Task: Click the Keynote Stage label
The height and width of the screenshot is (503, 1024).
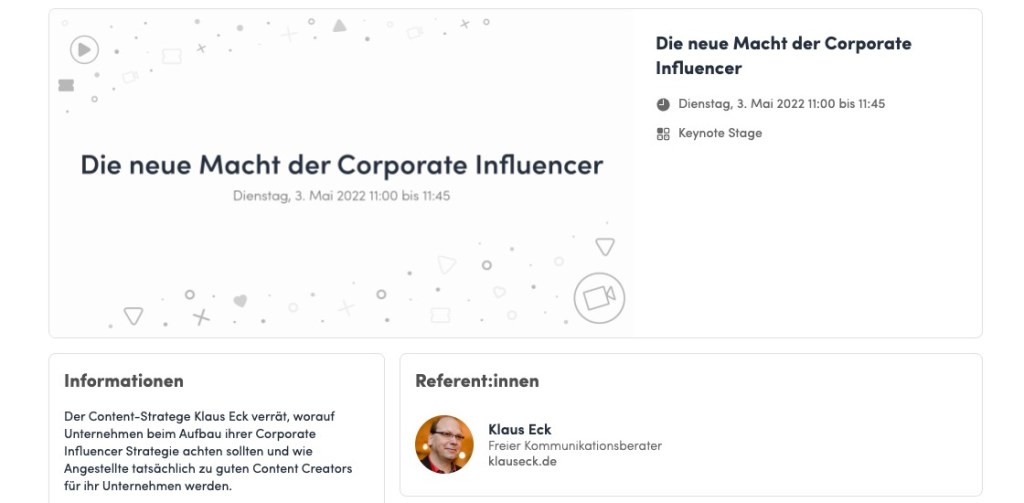Action: coord(720,133)
